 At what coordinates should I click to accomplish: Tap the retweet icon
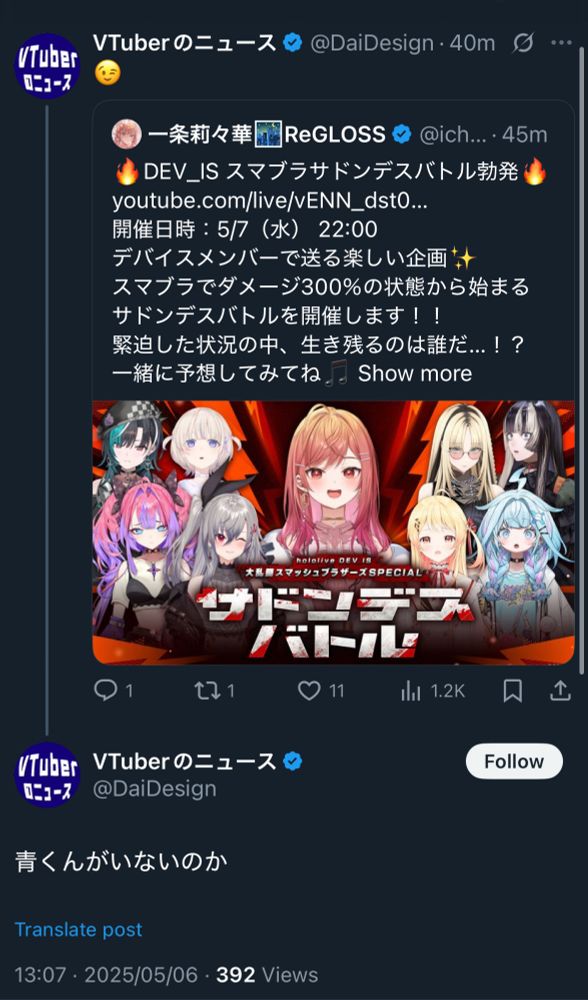[207, 691]
